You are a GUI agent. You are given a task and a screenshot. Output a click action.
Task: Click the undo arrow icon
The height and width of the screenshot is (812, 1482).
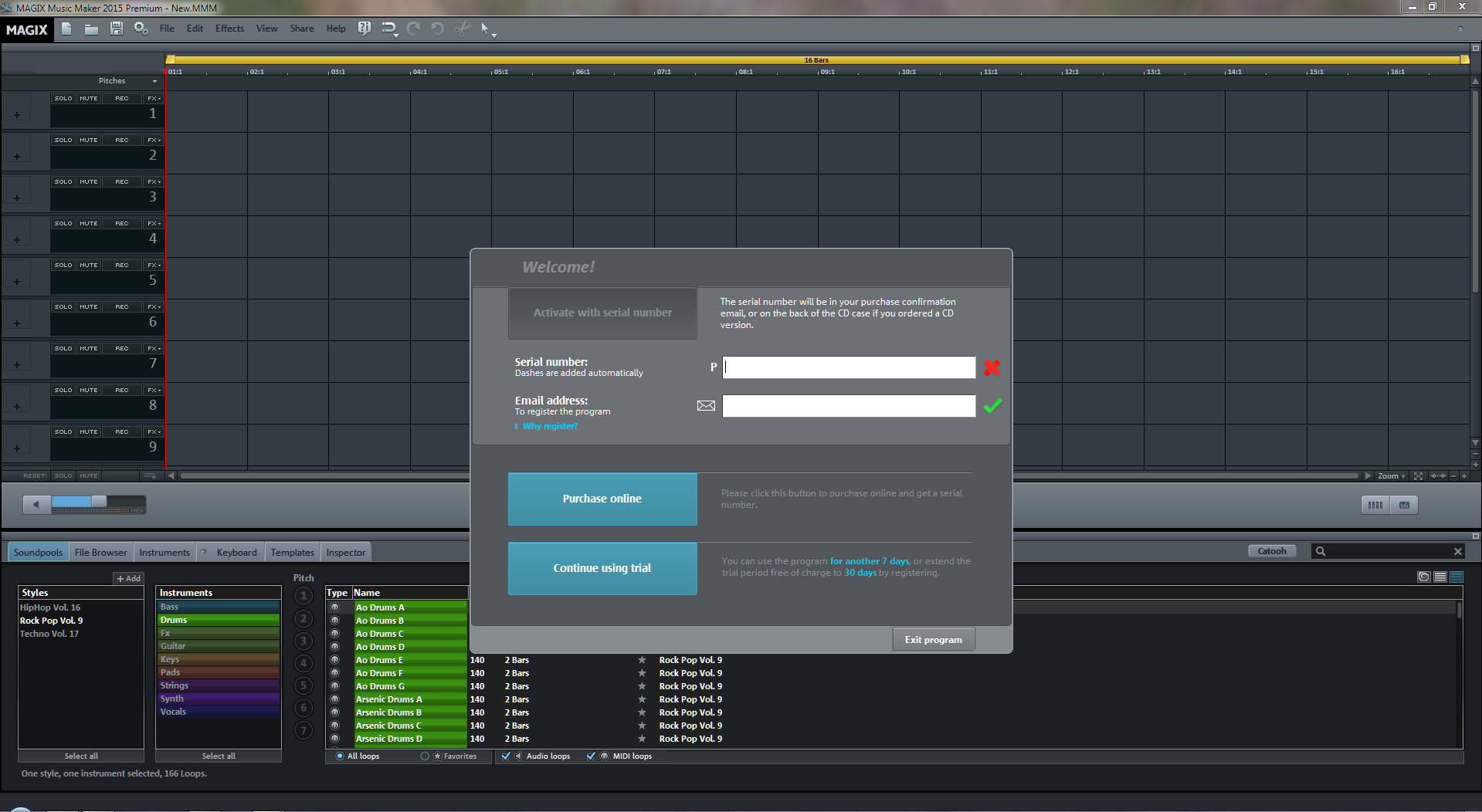pos(437,29)
